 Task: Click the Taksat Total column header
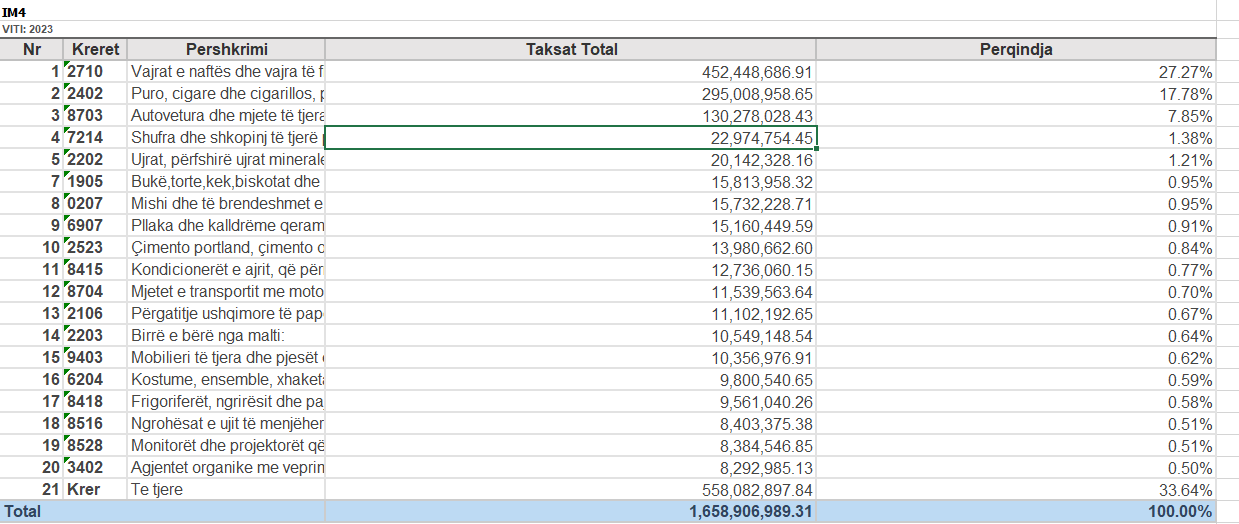(x=571, y=50)
